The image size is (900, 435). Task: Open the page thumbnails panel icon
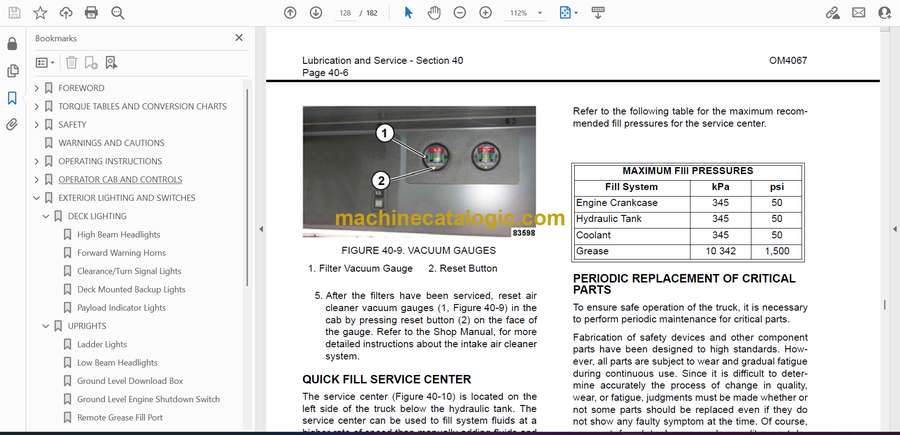click(12, 71)
